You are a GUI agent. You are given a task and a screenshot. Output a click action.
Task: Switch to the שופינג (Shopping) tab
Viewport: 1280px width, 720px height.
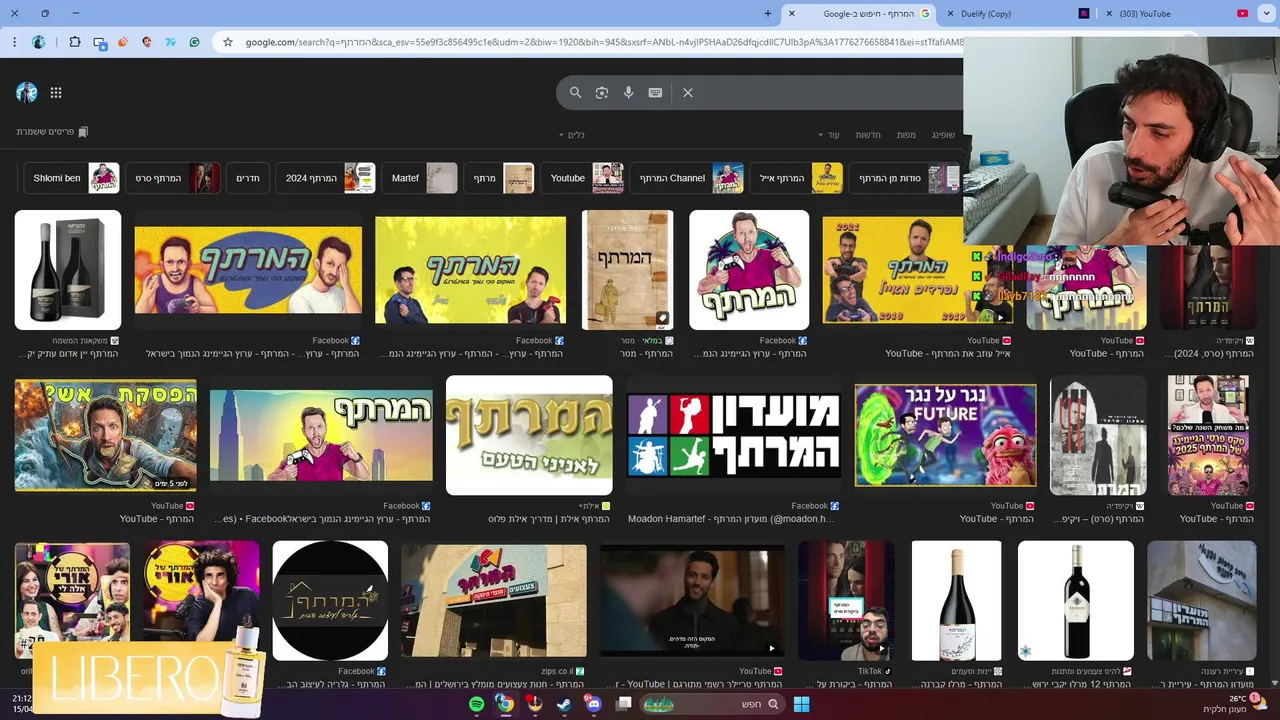[x=943, y=135]
